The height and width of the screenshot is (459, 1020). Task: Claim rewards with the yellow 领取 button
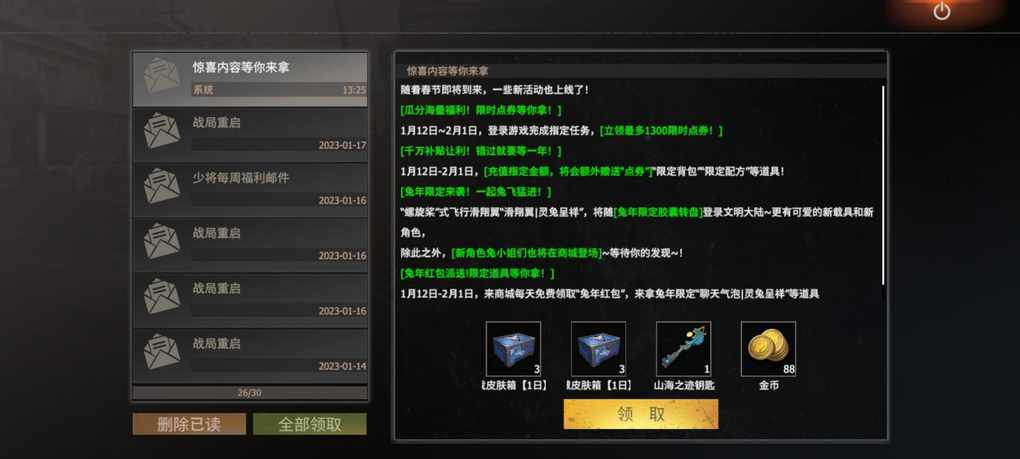[x=641, y=414]
